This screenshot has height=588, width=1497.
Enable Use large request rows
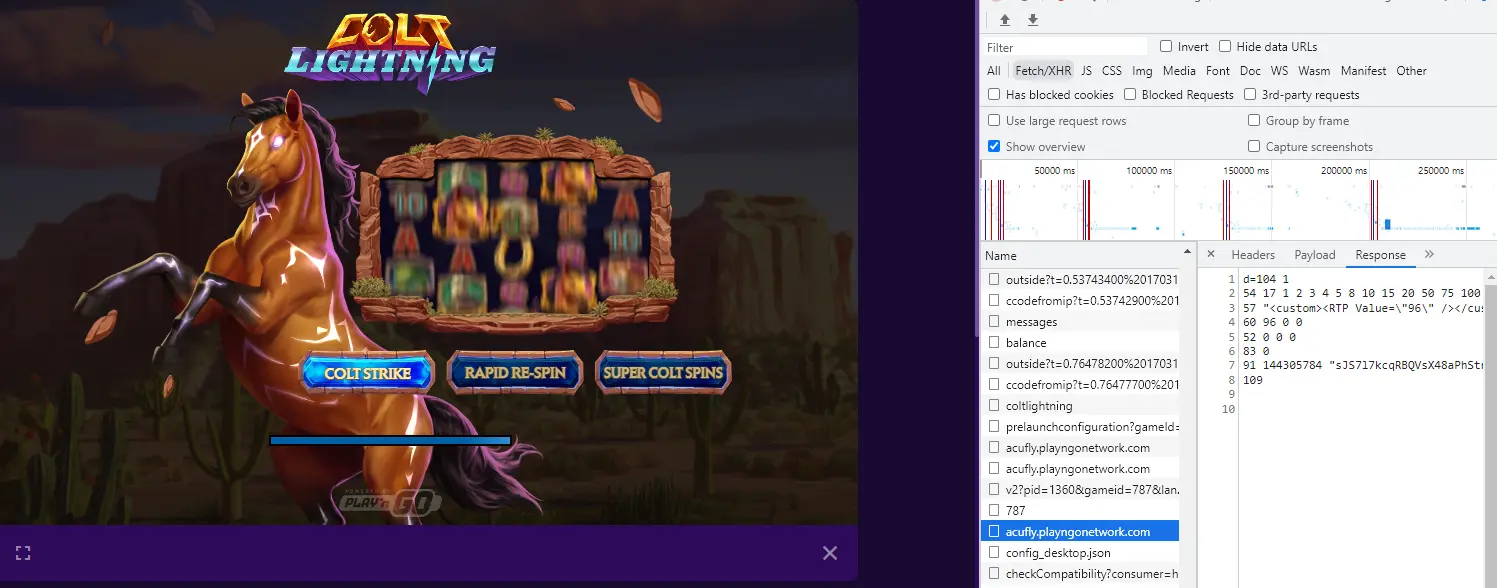pos(994,121)
